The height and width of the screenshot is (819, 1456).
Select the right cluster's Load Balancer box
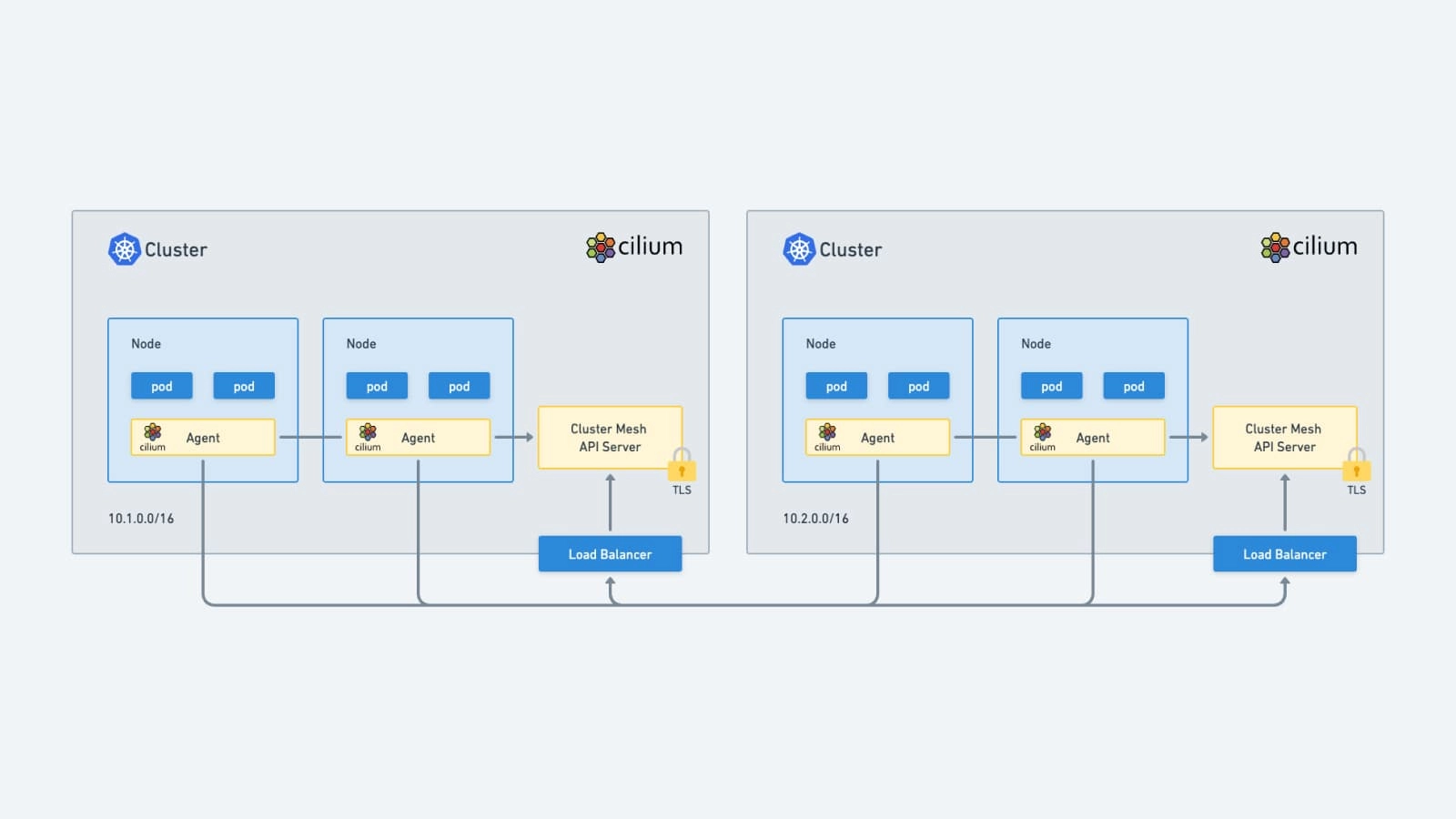[x=1285, y=554]
